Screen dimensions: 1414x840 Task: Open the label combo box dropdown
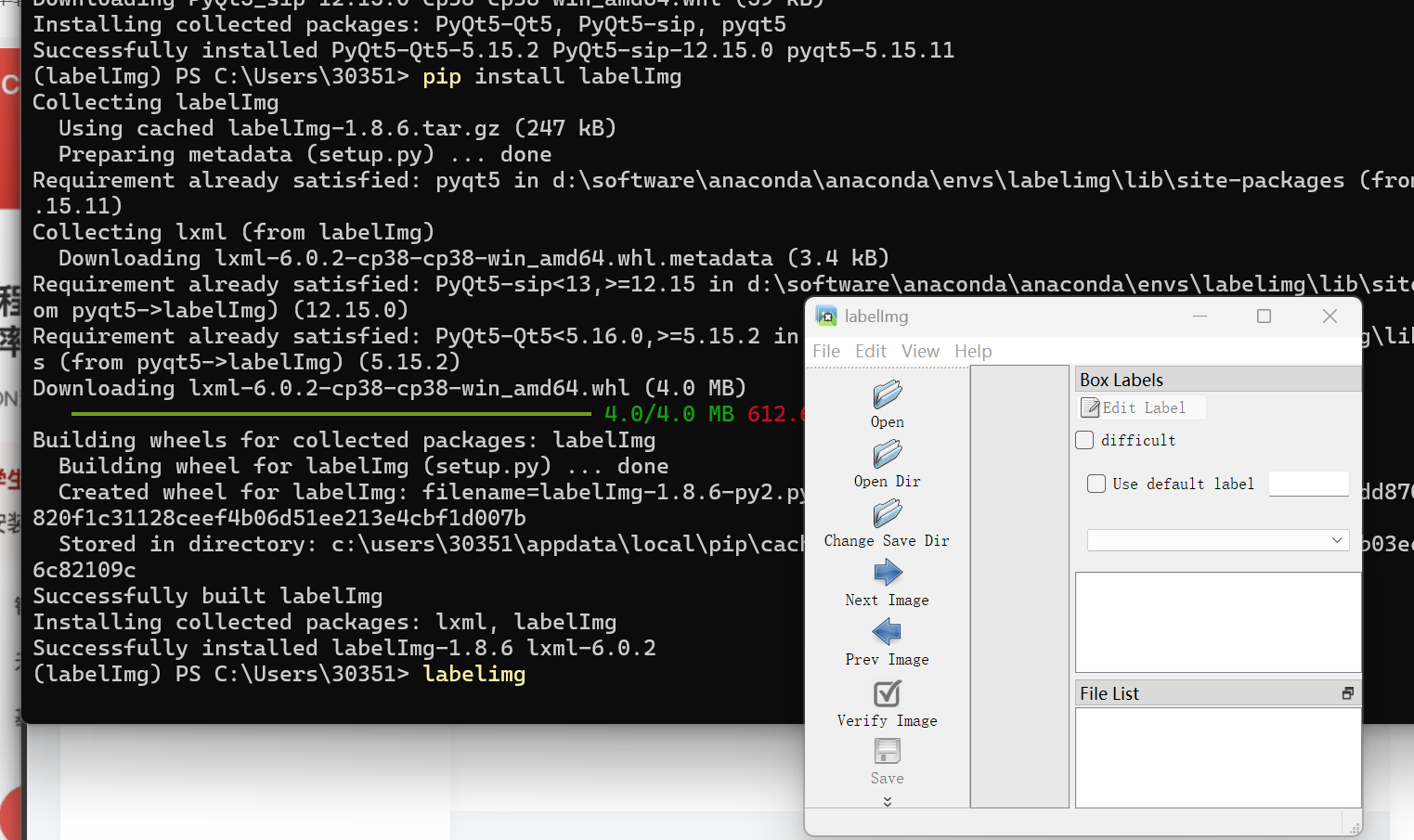pos(1218,540)
